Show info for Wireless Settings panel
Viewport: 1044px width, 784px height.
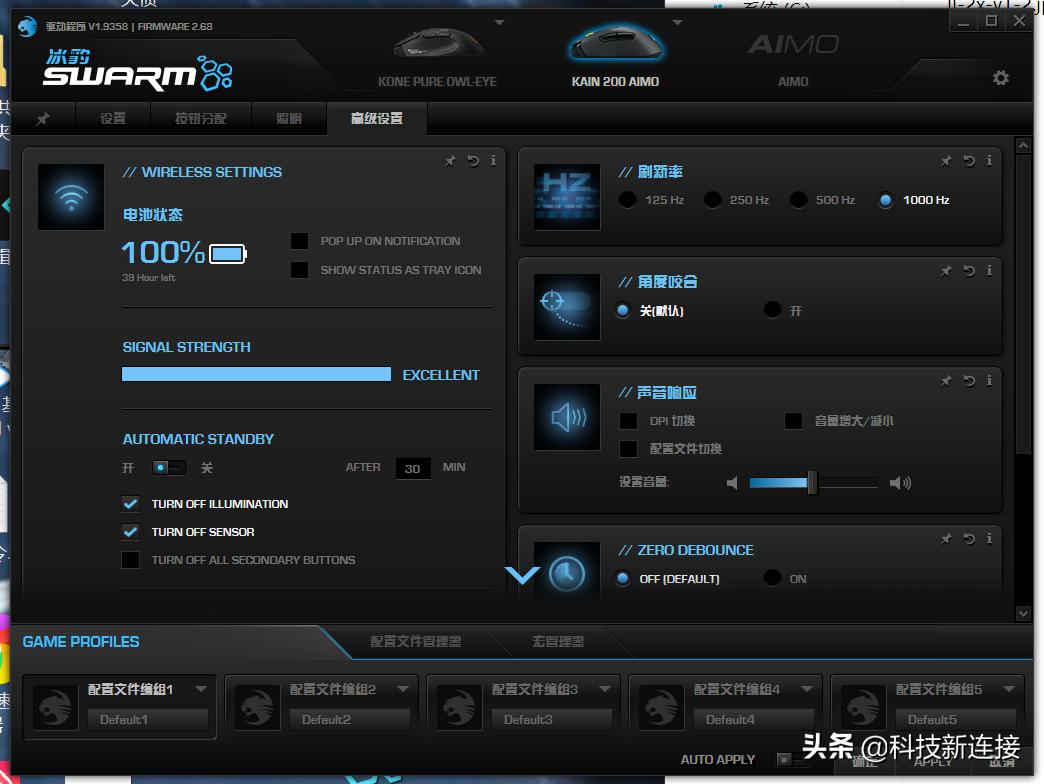click(x=493, y=160)
